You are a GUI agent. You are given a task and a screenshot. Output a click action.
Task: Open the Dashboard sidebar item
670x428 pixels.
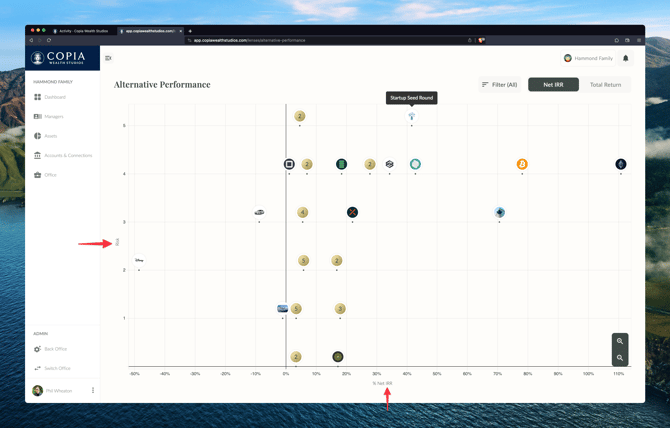pyautogui.click(x=54, y=97)
